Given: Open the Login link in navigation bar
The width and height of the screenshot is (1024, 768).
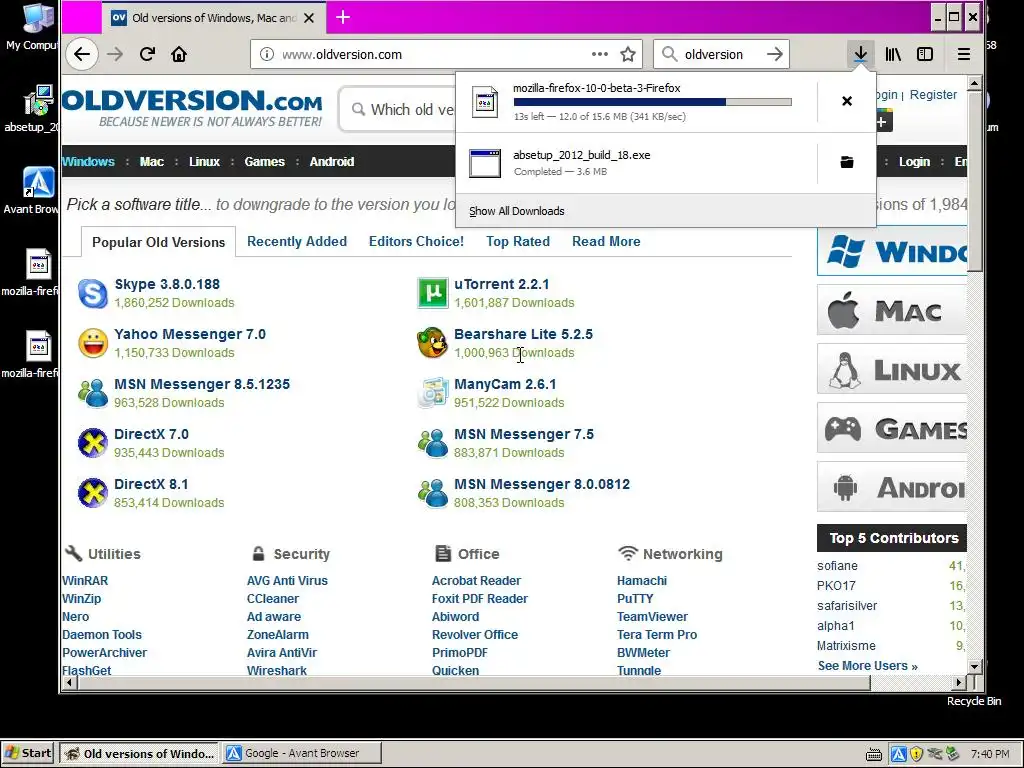Looking at the screenshot, I should [914, 161].
